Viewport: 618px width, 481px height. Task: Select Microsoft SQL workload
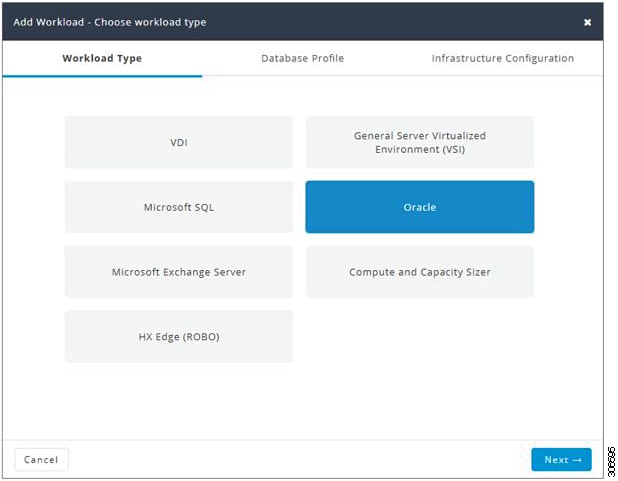[x=179, y=207]
